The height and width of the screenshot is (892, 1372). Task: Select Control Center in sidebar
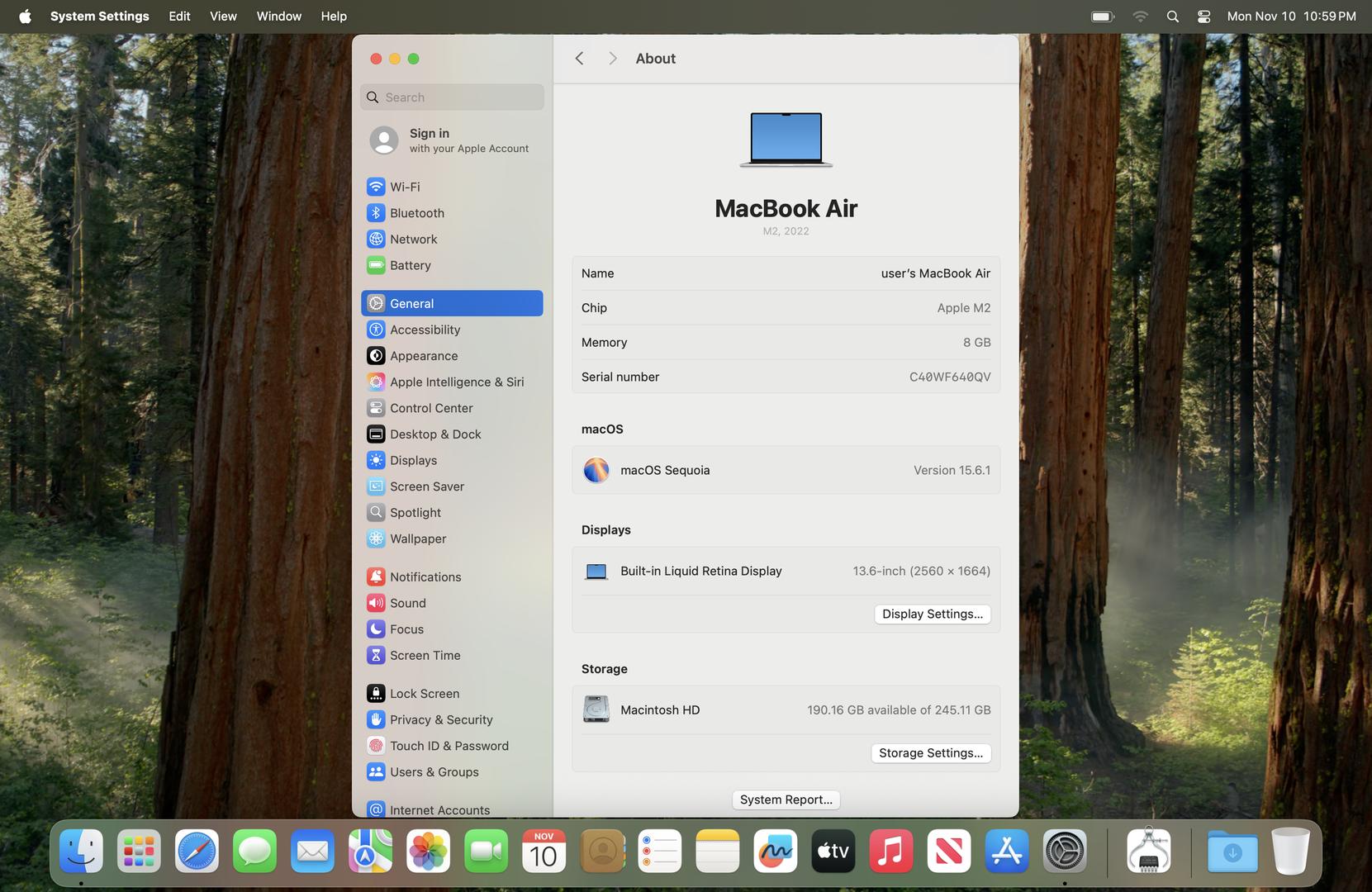[x=430, y=408]
